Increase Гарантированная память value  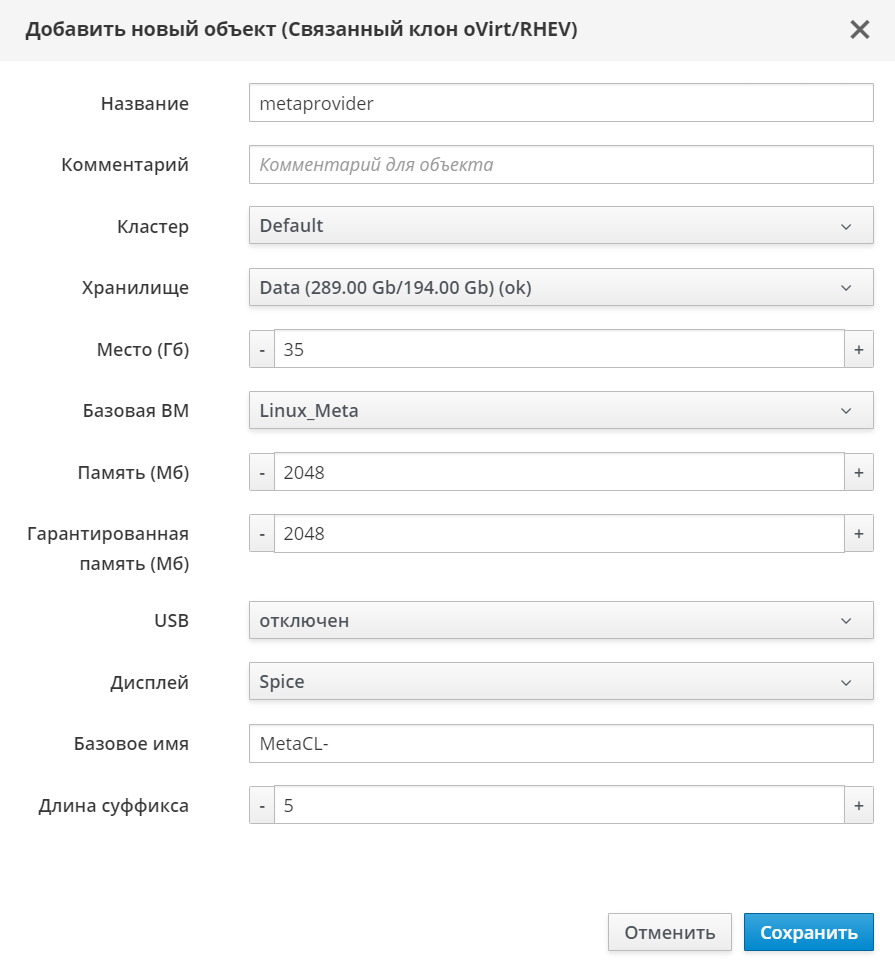(x=859, y=534)
